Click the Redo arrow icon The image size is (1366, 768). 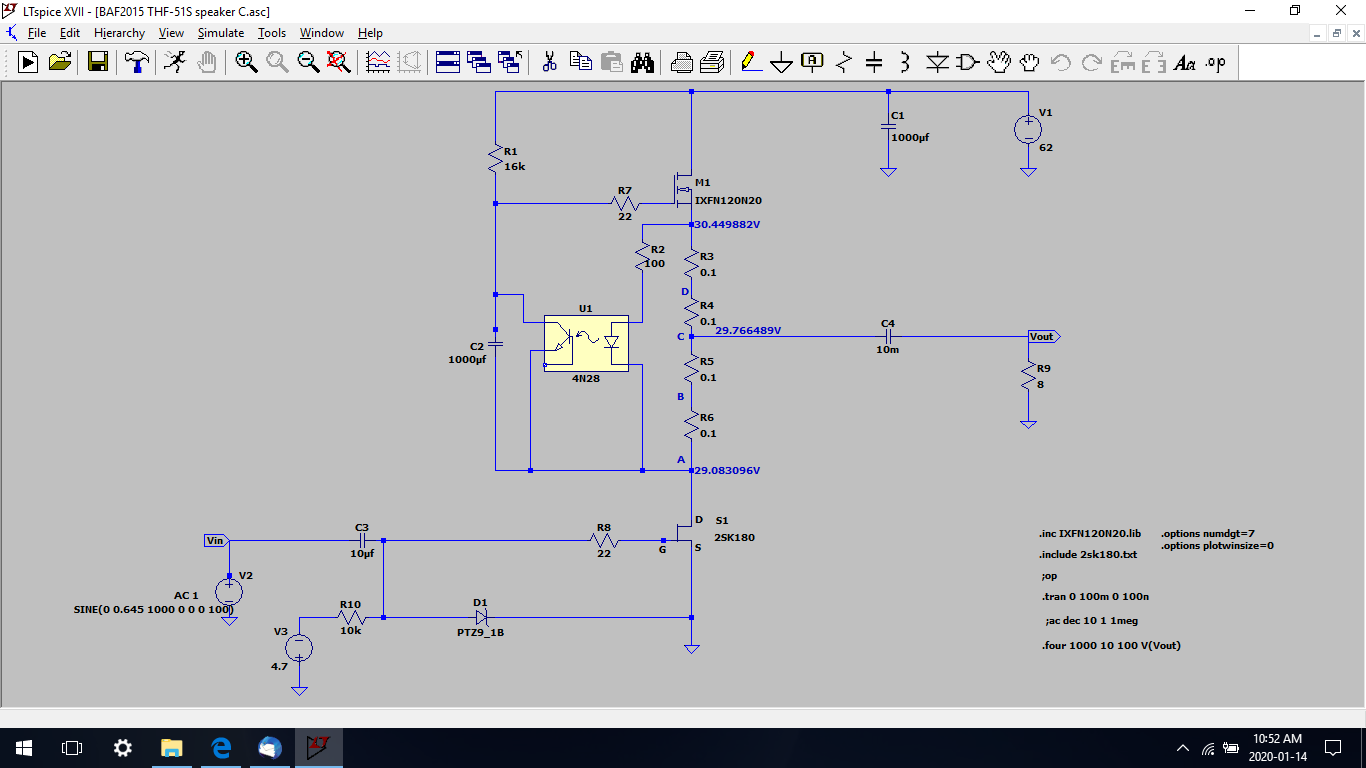[x=1092, y=62]
